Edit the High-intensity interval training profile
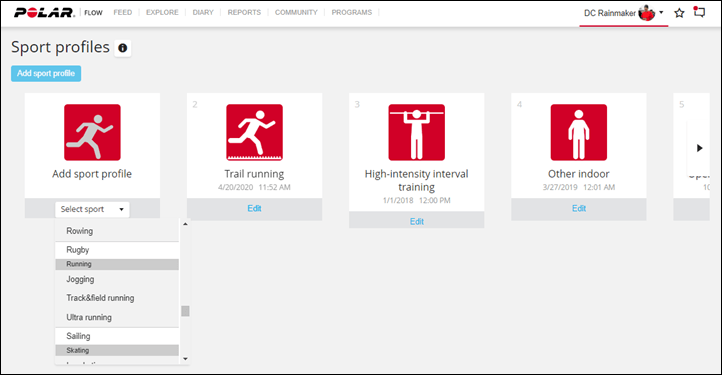Screen dimensions: 722x375 pyautogui.click(x=417, y=222)
